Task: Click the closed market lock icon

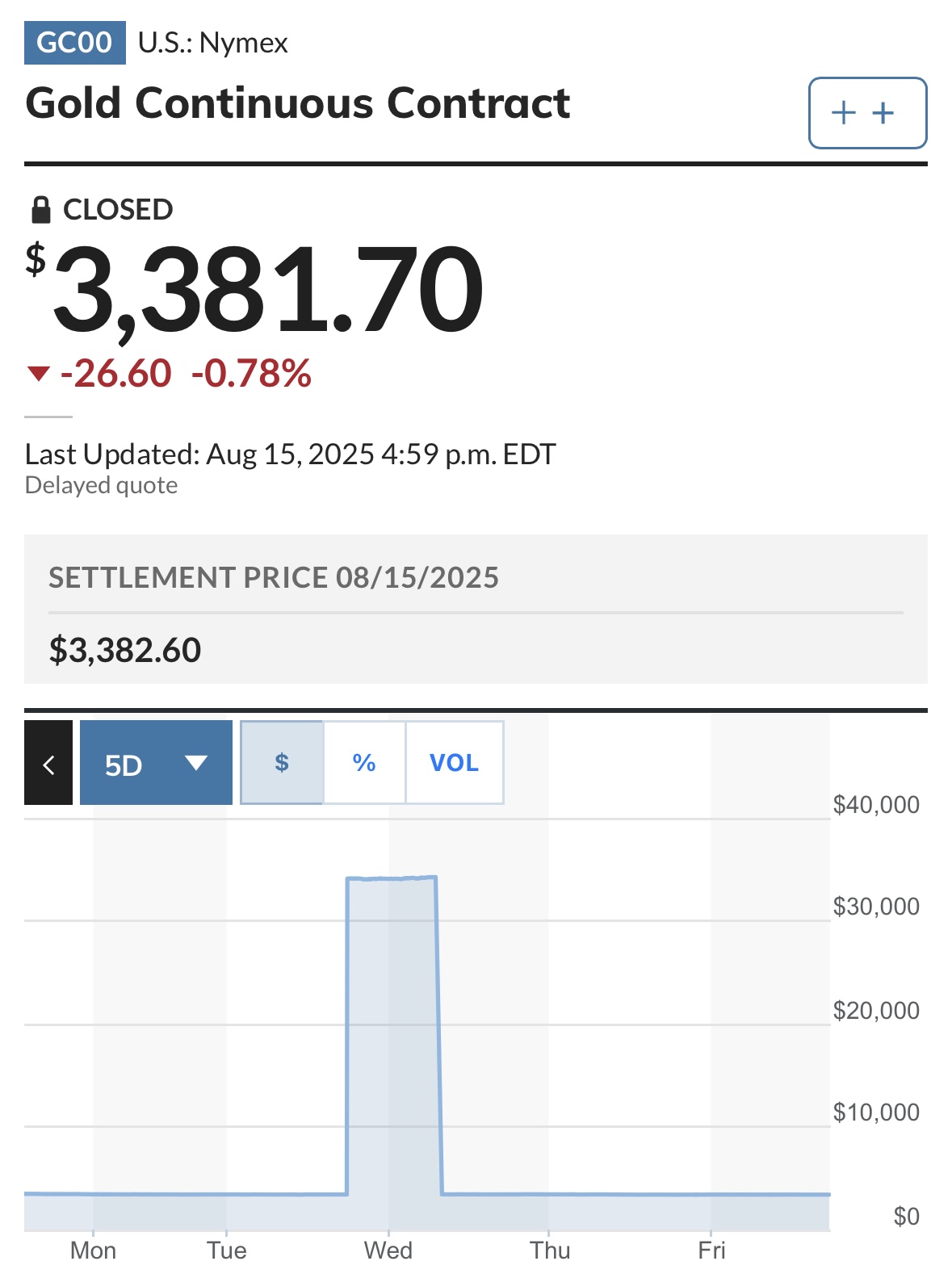Action: click(x=40, y=210)
